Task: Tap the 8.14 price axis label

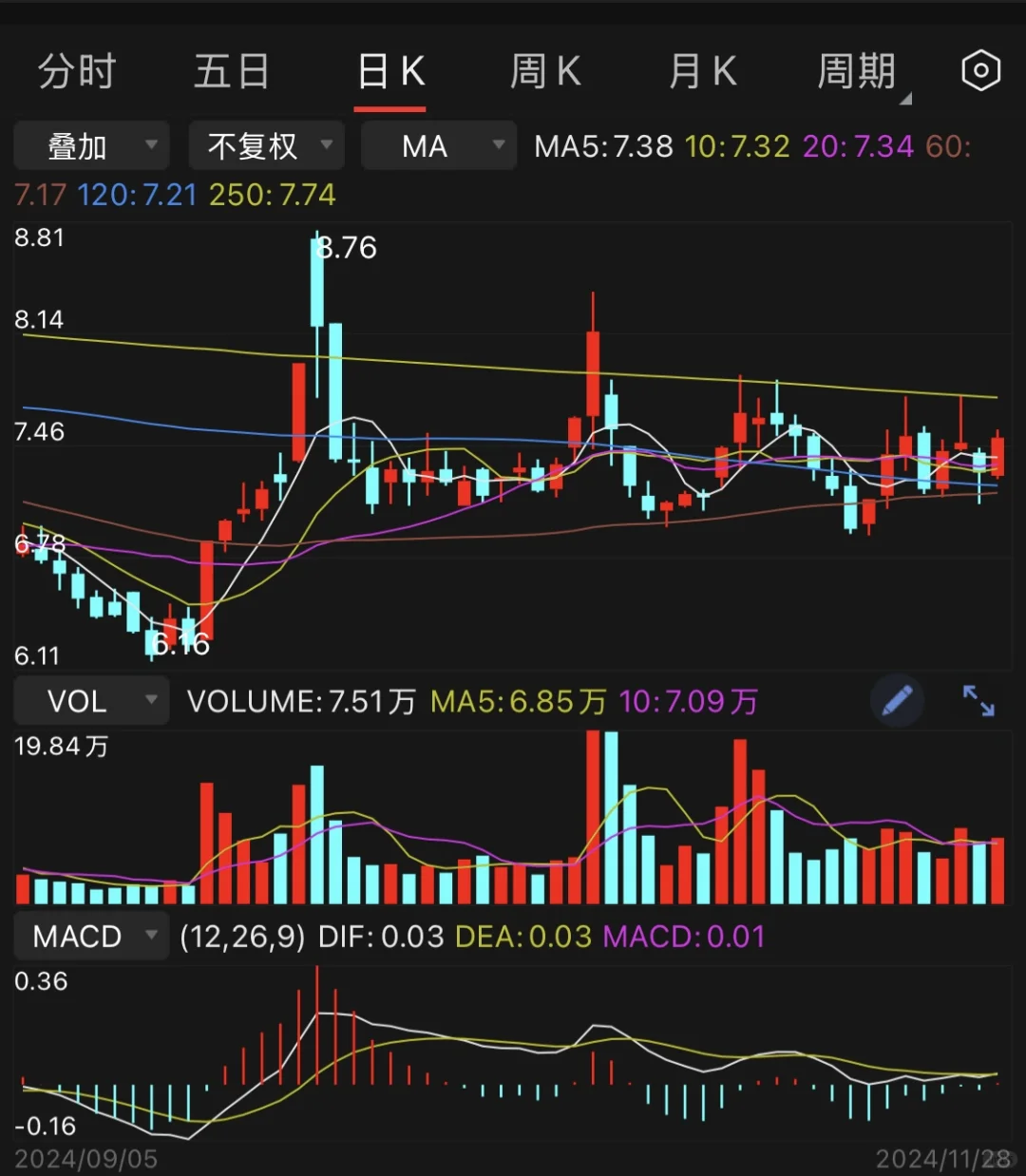Action: click(39, 319)
